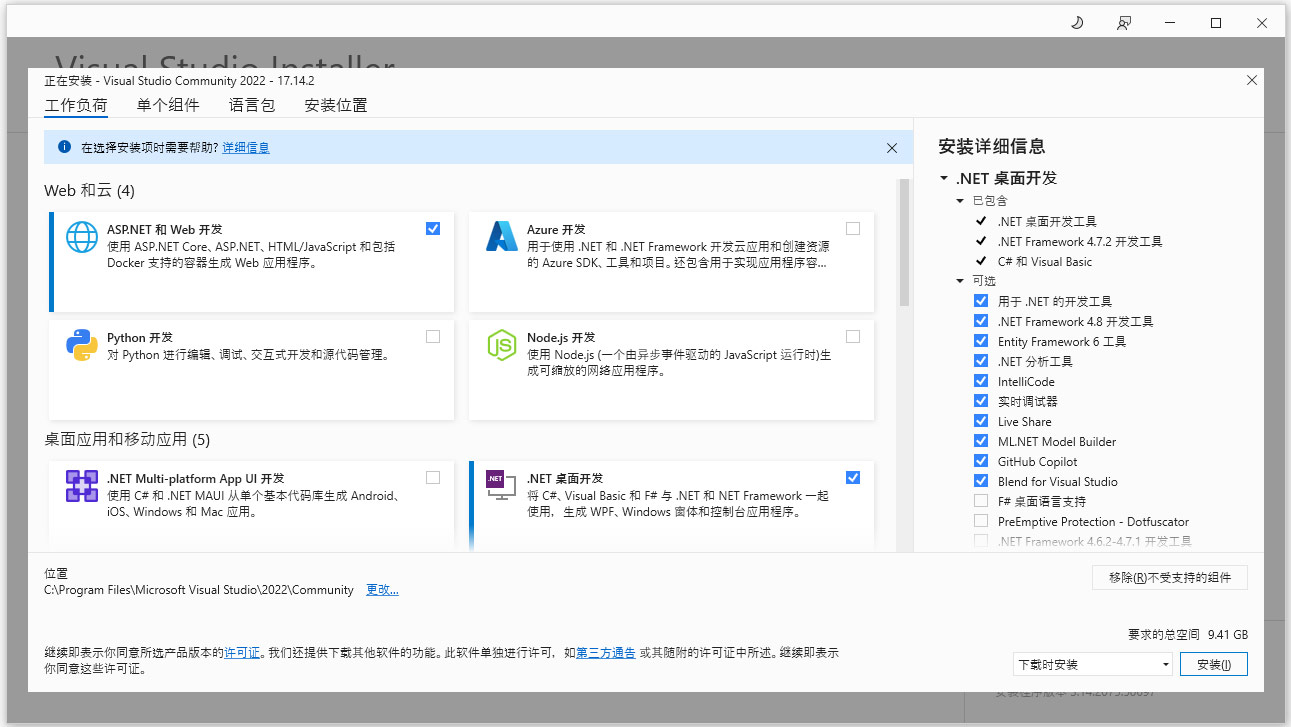Click the .NET 桌面开发 workload icon
The image size is (1291, 727).
click(501, 486)
